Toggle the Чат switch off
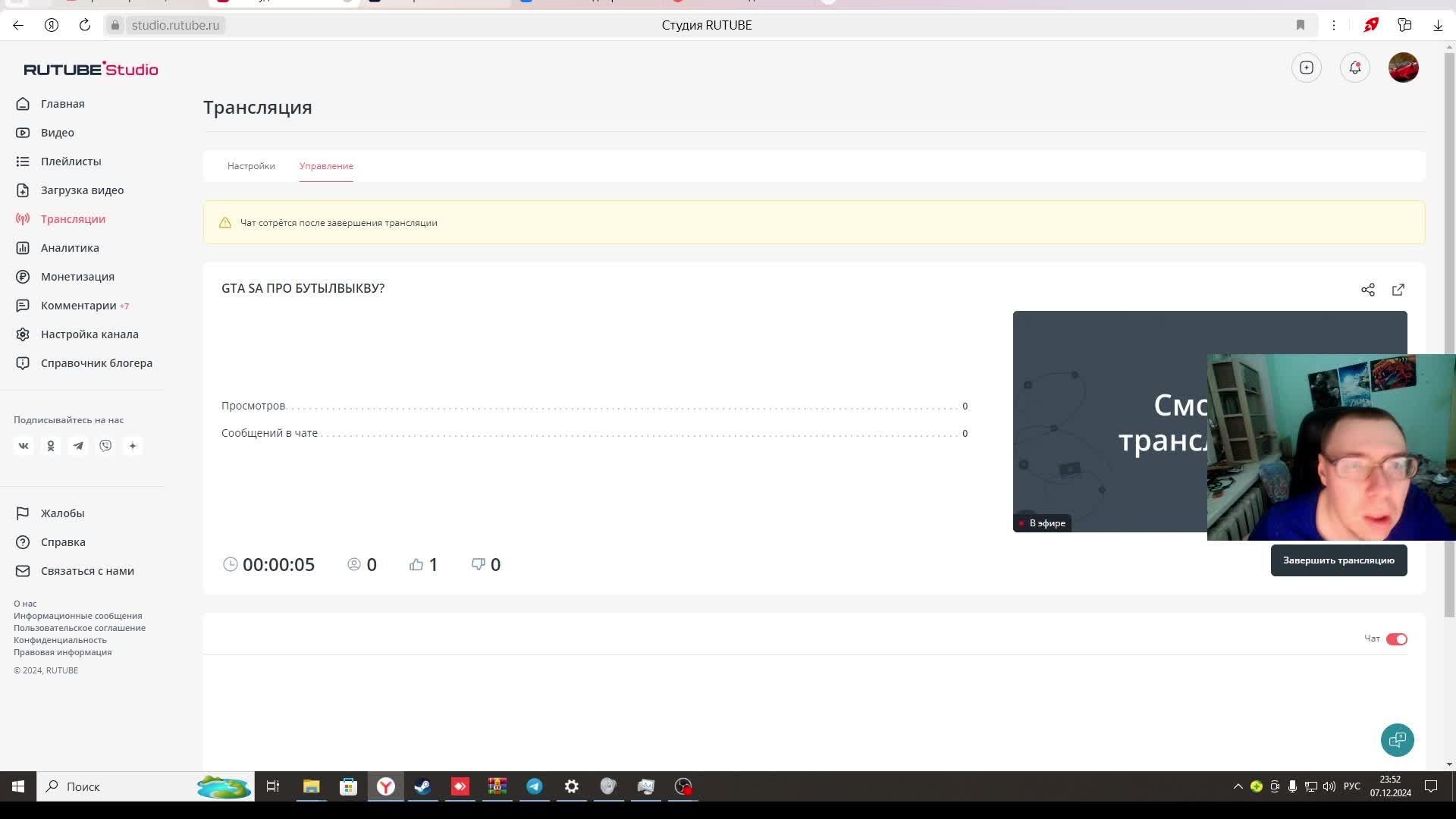This screenshot has height=819, width=1456. tap(1396, 639)
